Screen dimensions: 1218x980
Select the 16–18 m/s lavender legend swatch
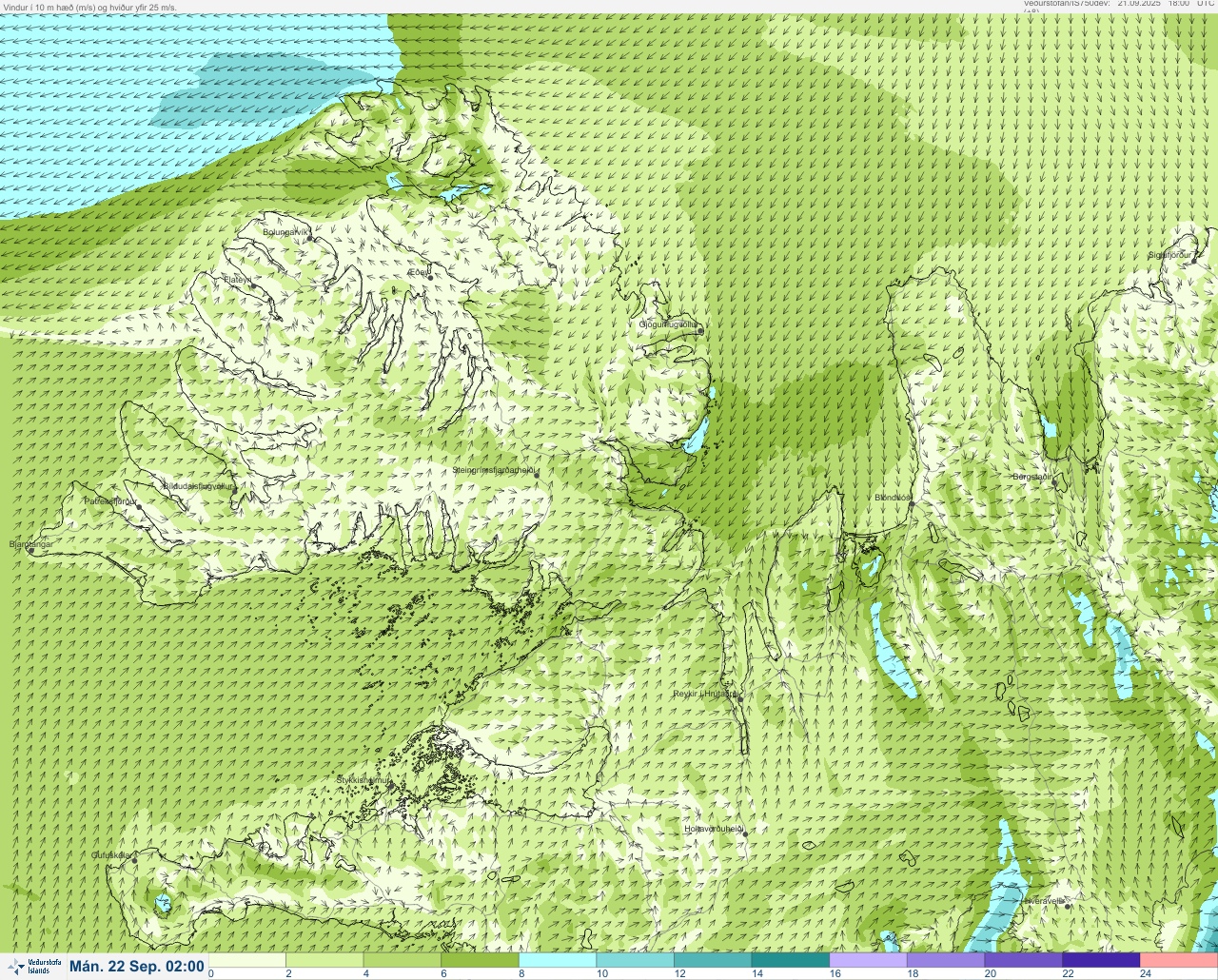tap(868, 960)
